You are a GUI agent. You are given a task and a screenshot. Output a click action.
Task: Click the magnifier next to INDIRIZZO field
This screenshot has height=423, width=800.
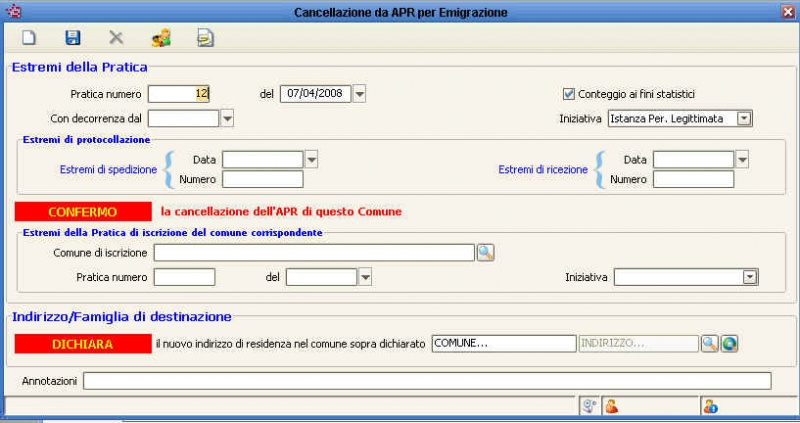[x=709, y=343]
